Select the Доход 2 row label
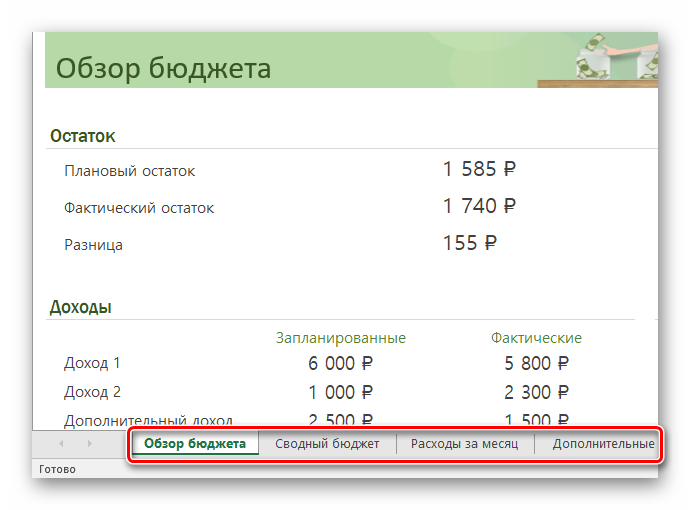This screenshot has width=690, height=510. [92, 392]
